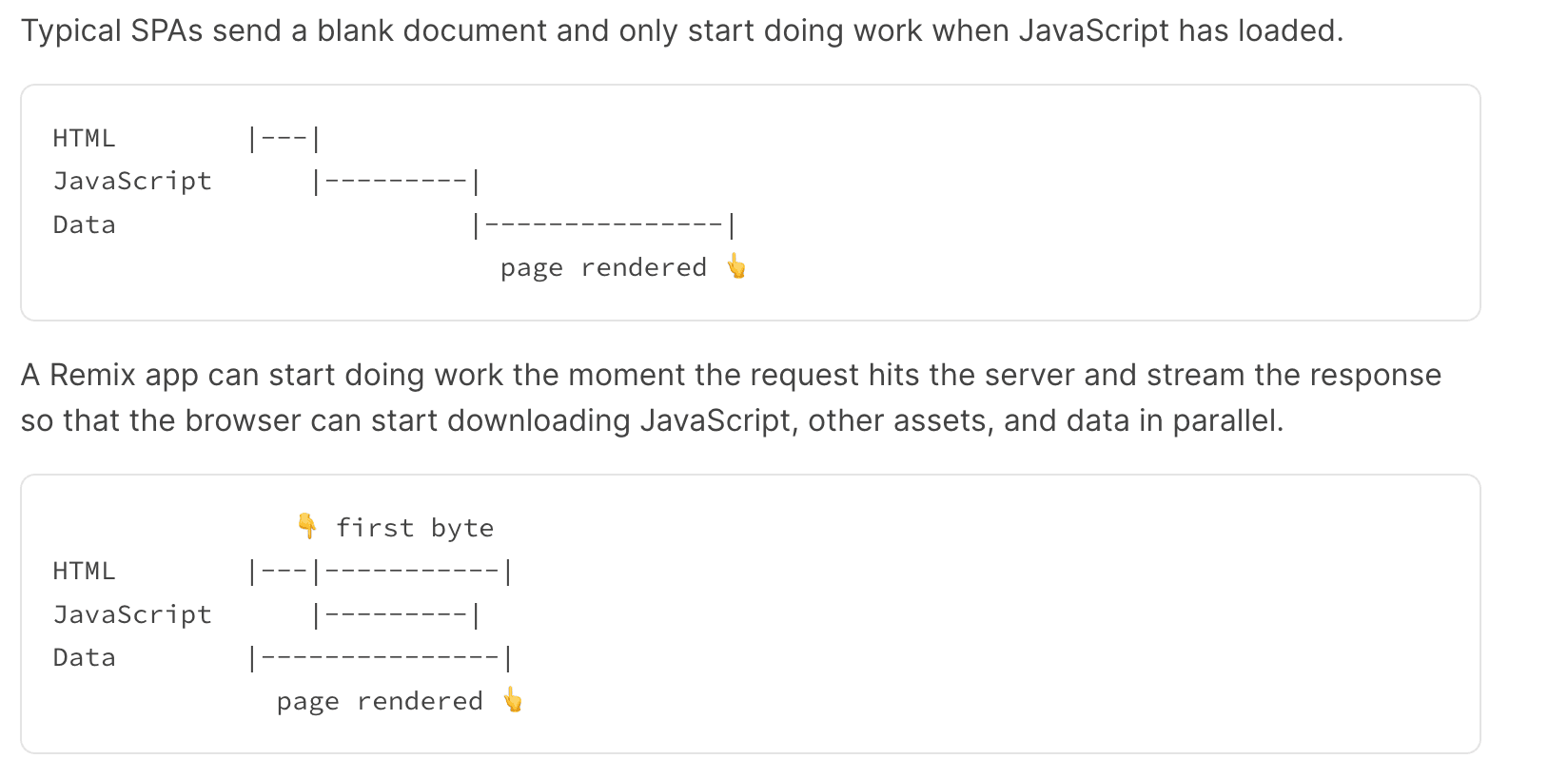Click the short HTML timeline bar in the SPA diagram
The height and width of the screenshot is (778, 1568).
[x=284, y=140]
